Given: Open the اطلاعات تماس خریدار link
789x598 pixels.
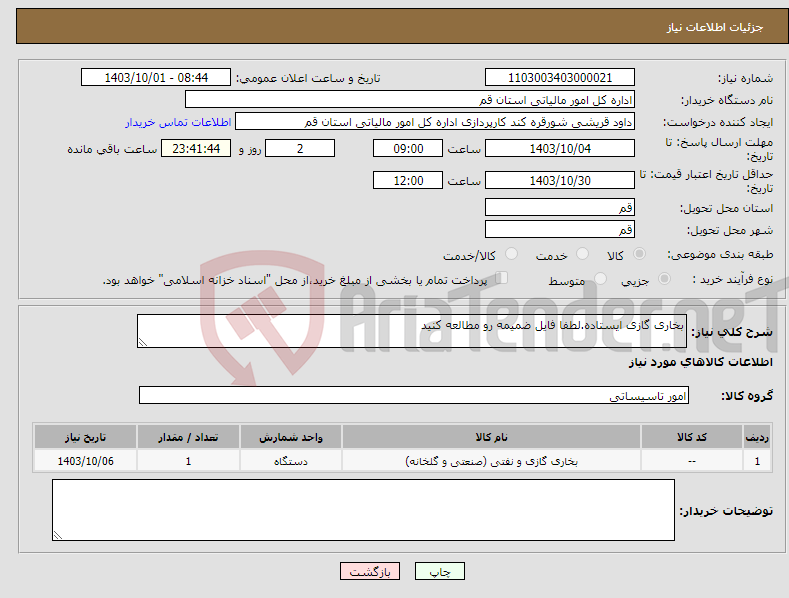Looking at the screenshot, I should tap(178, 122).
